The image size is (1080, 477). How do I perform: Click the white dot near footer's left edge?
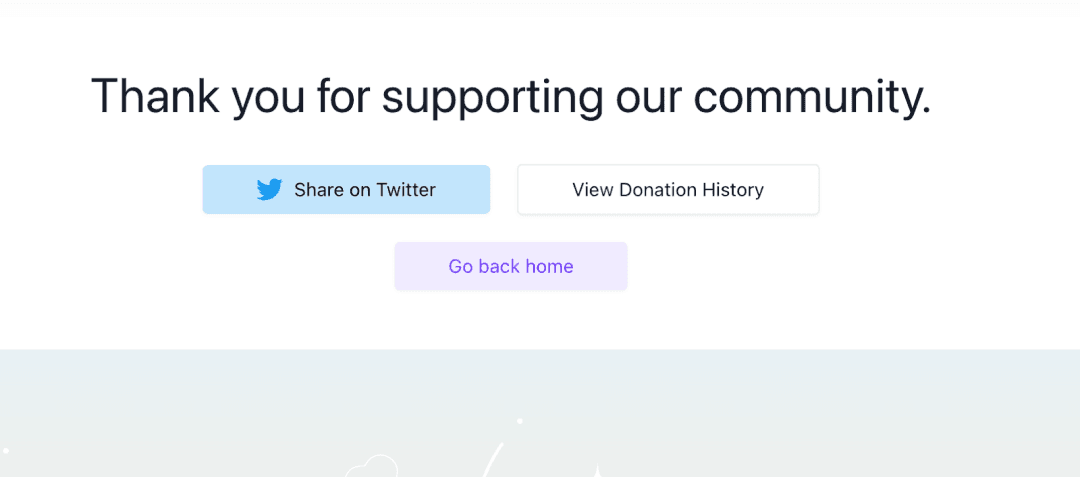point(6,450)
